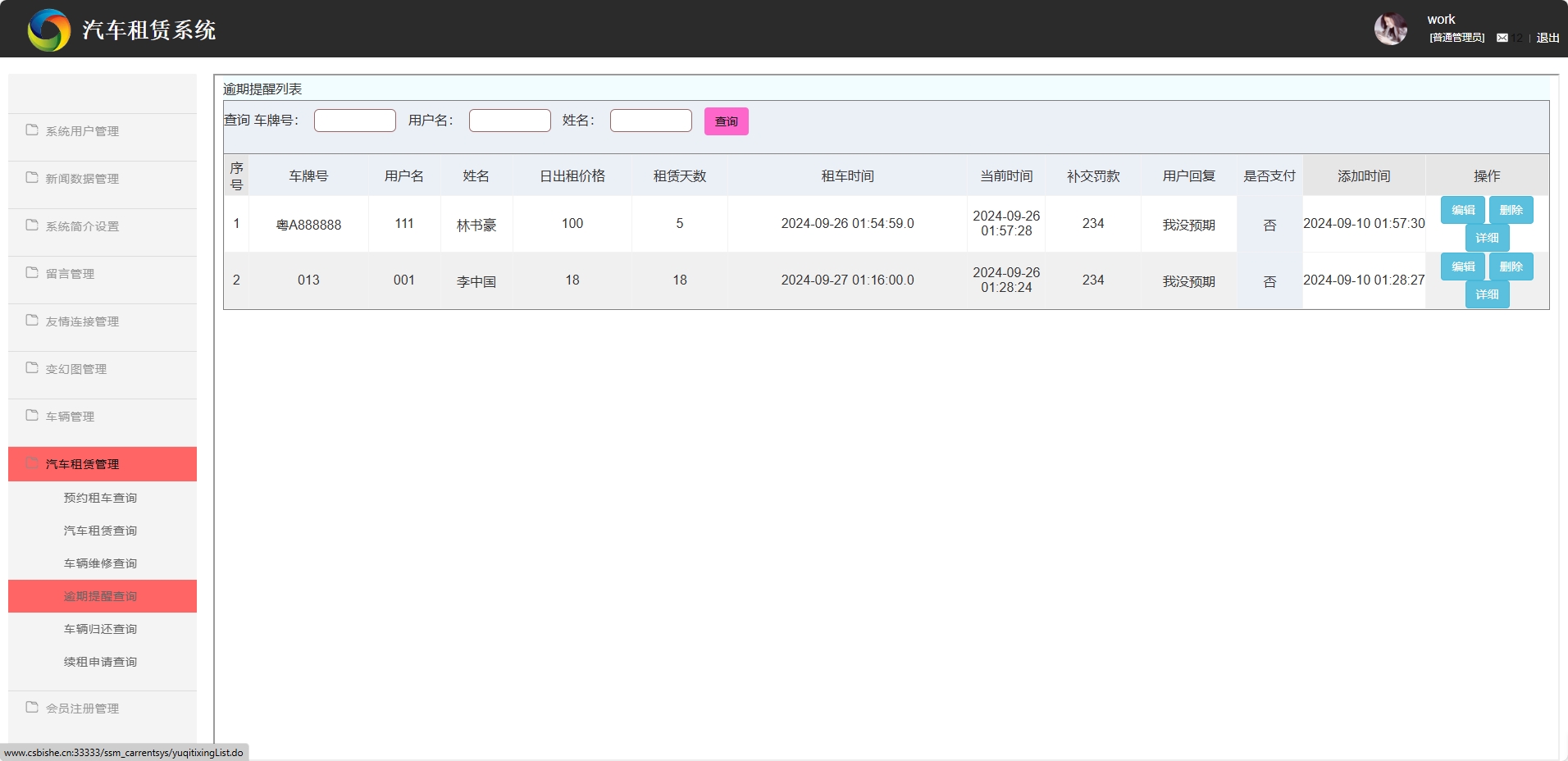Click the 退出 logout link
This screenshot has height=761, width=1568.
[1547, 38]
